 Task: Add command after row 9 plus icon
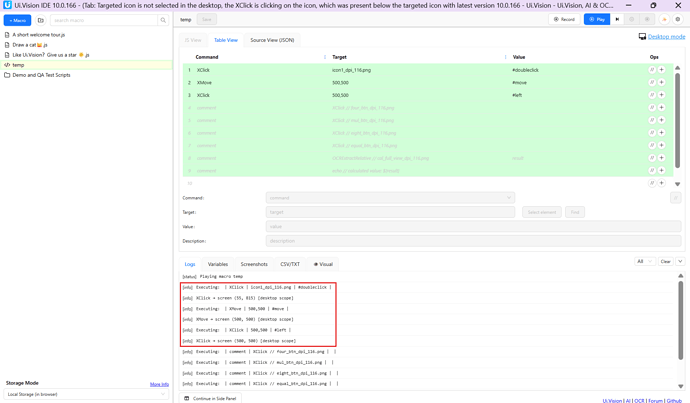(x=661, y=170)
